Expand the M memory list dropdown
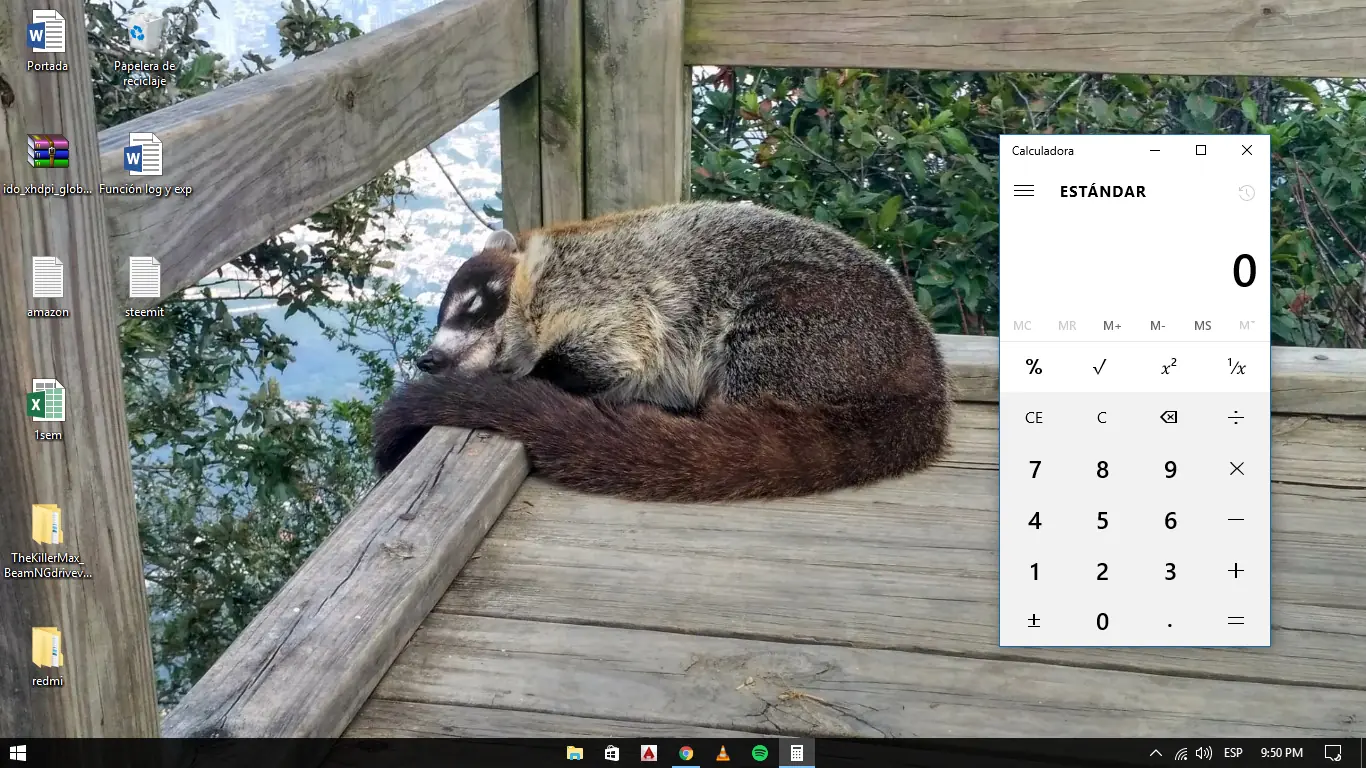The height and width of the screenshot is (768, 1366). pyautogui.click(x=1247, y=326)
